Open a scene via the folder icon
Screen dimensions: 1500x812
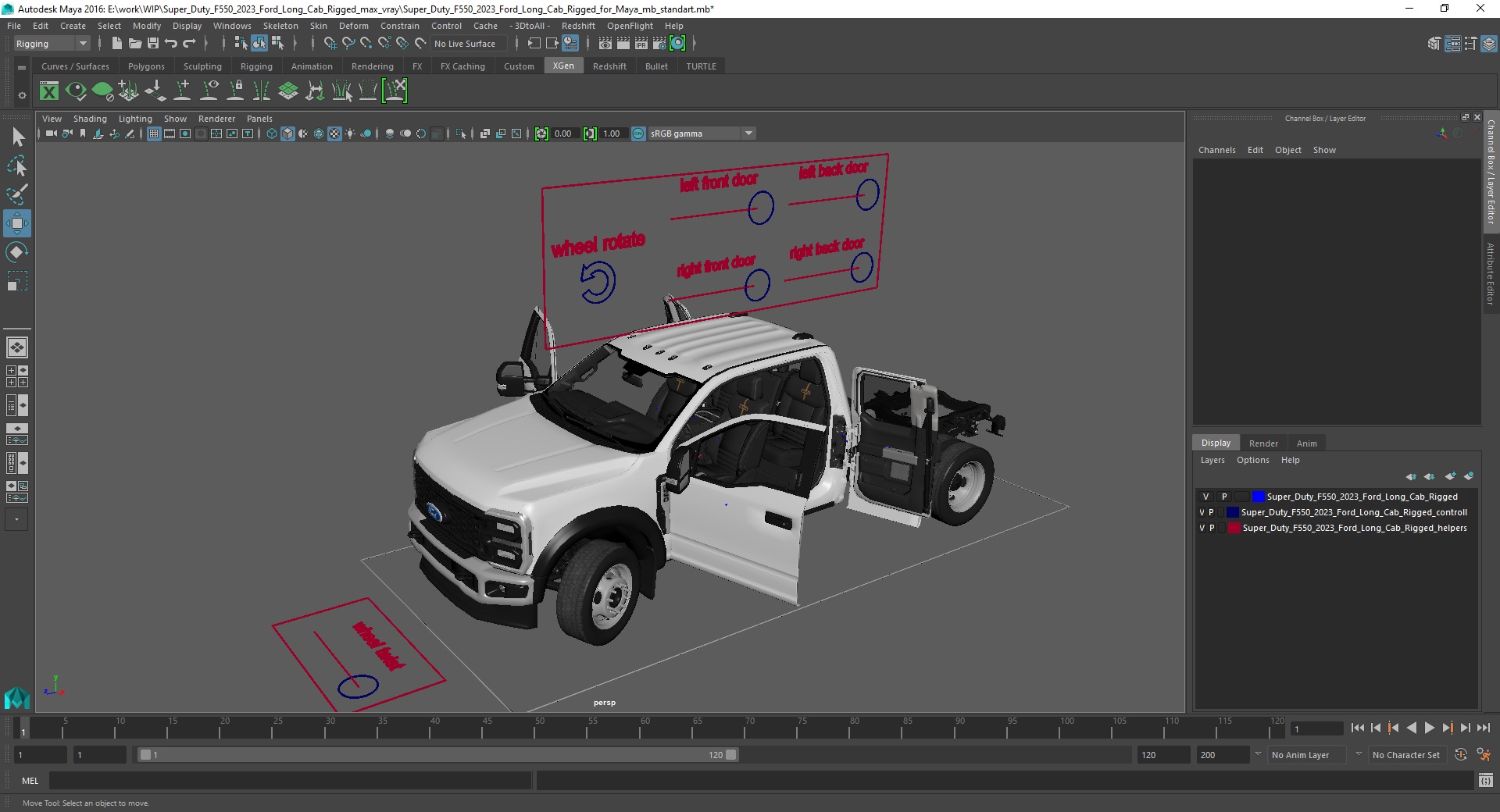[x=134, y=44]
